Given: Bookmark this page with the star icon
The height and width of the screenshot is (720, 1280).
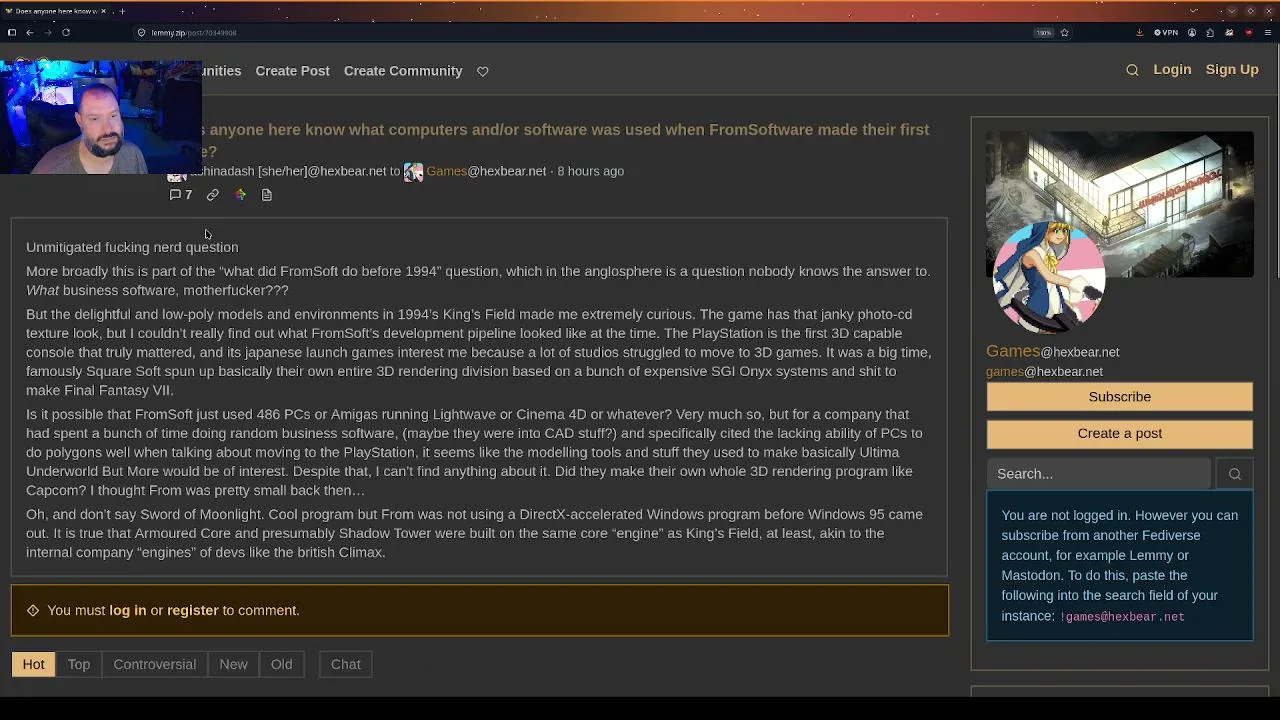Looking at the screenshot, I should pos(1064,32).
